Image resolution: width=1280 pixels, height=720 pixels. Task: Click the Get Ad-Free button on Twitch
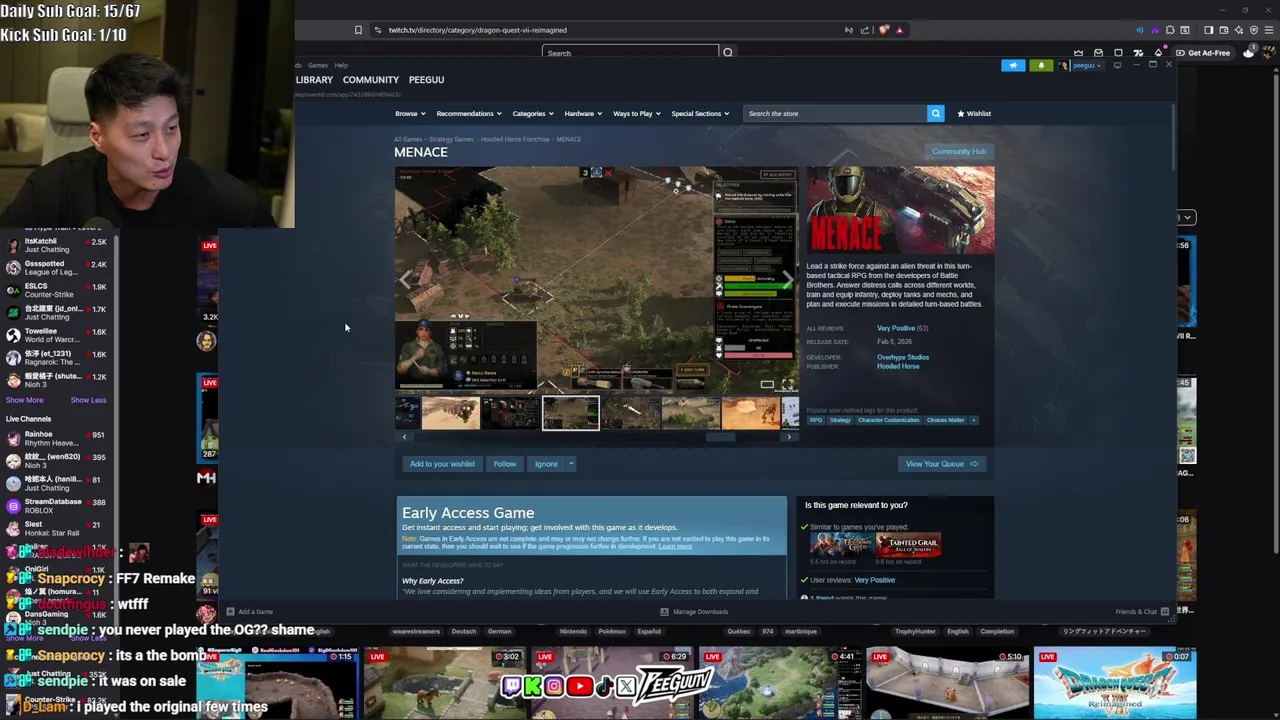click(x=1203, y=53)
